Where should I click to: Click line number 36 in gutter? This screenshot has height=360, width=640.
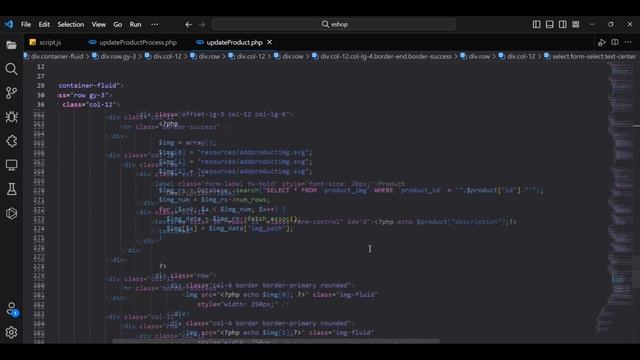tap(41, 104)
